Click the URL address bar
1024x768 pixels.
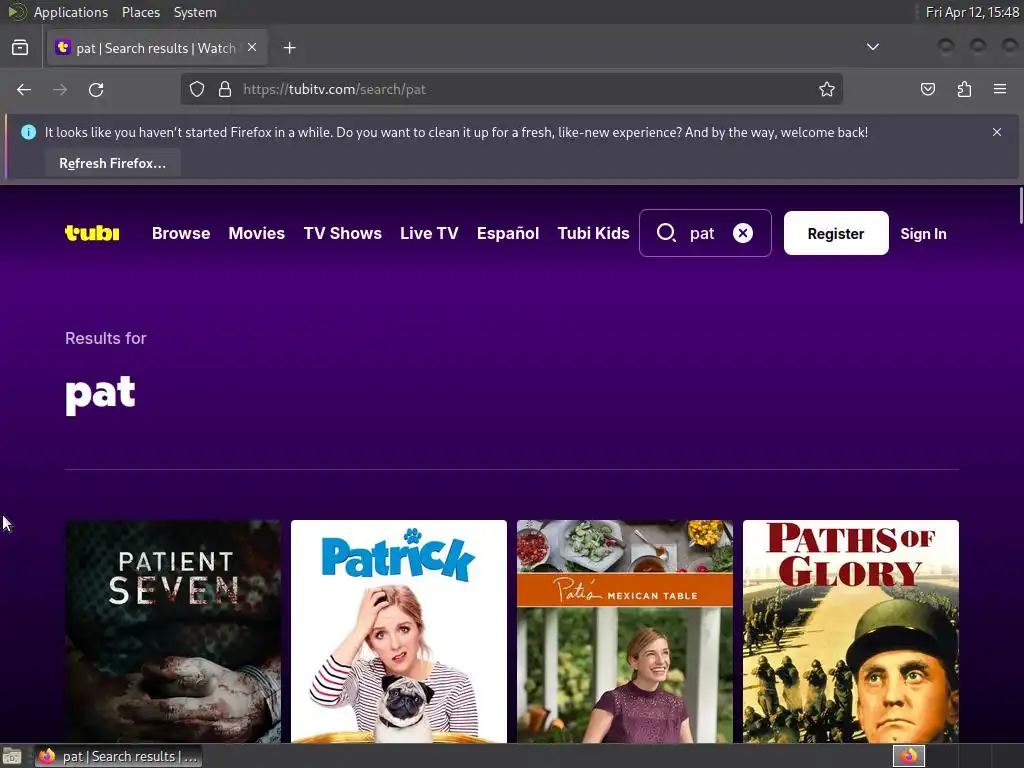[511, 89]
